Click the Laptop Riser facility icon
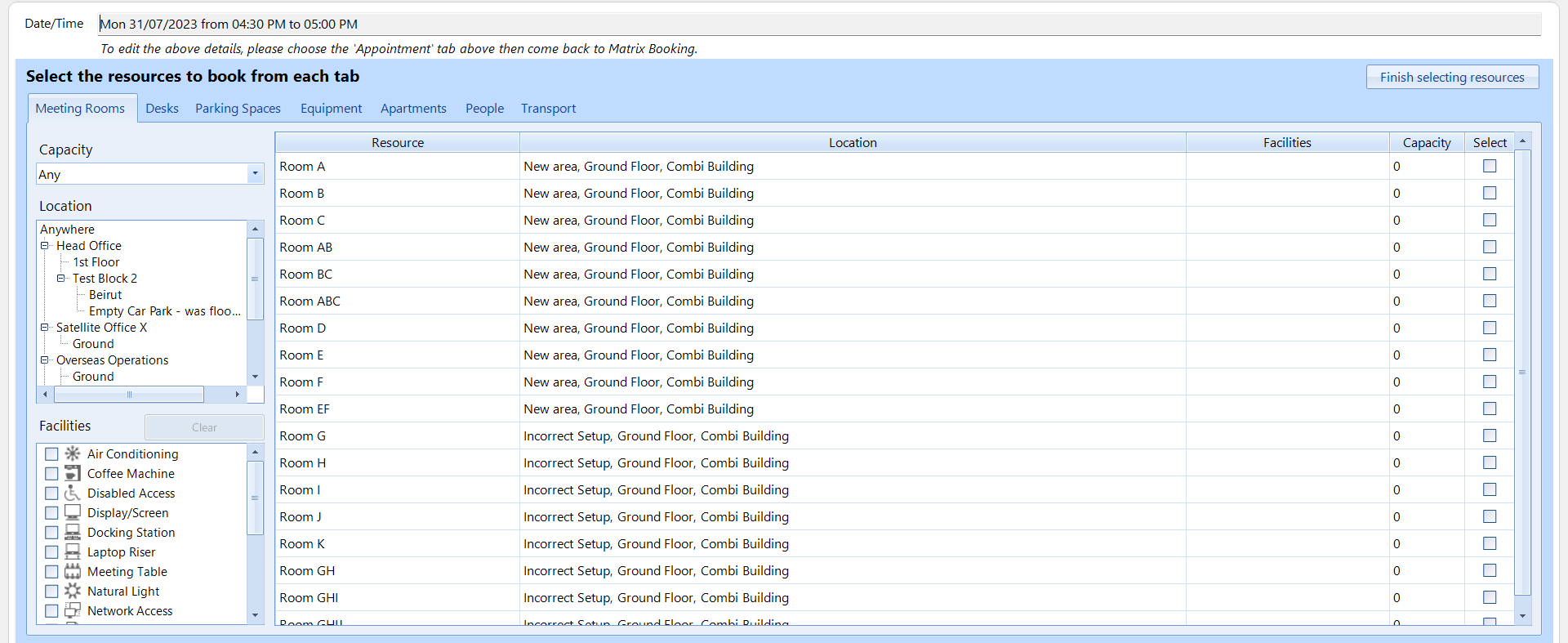 (x=73, y=551)
